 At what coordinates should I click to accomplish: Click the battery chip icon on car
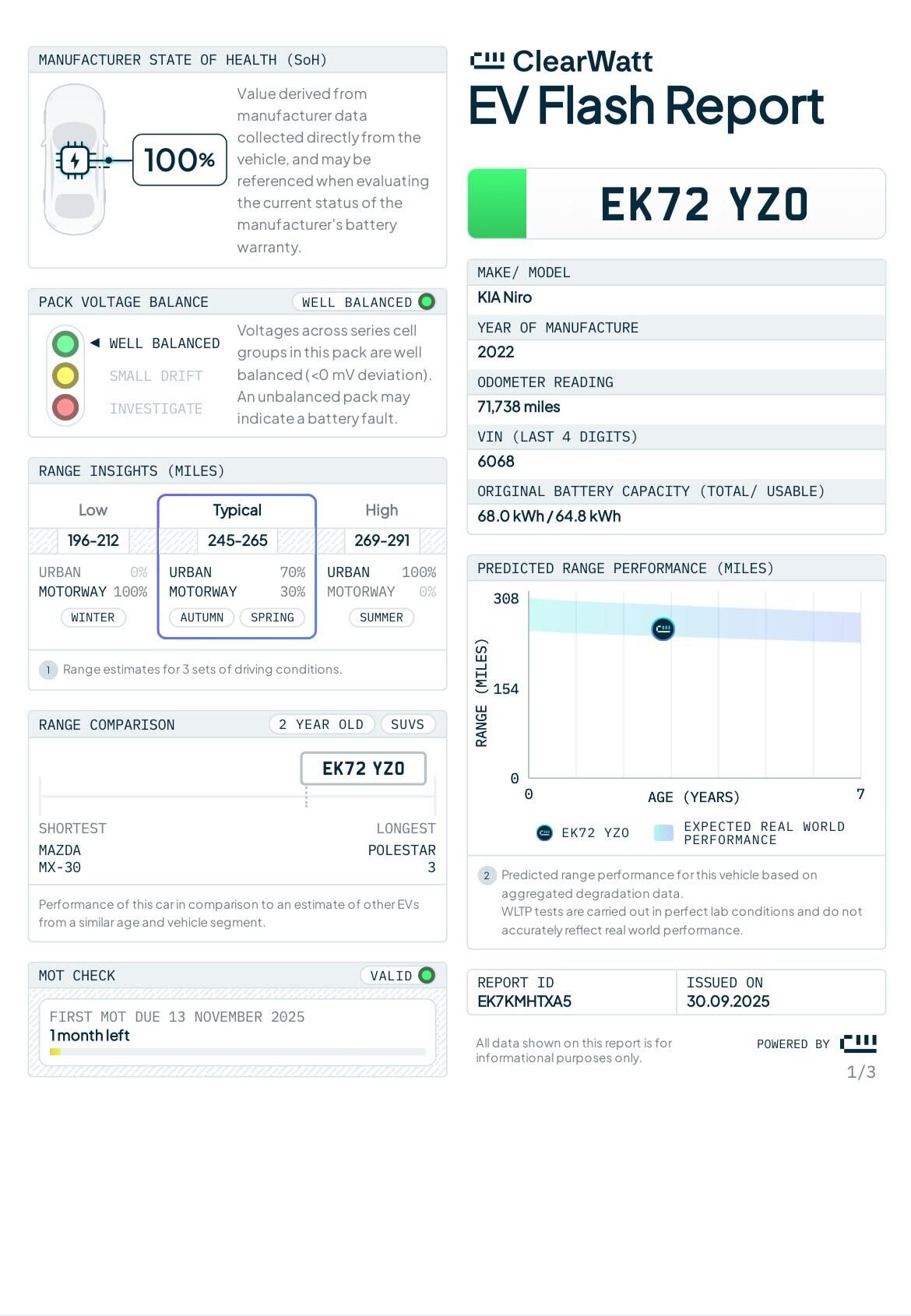click(75, 160)
